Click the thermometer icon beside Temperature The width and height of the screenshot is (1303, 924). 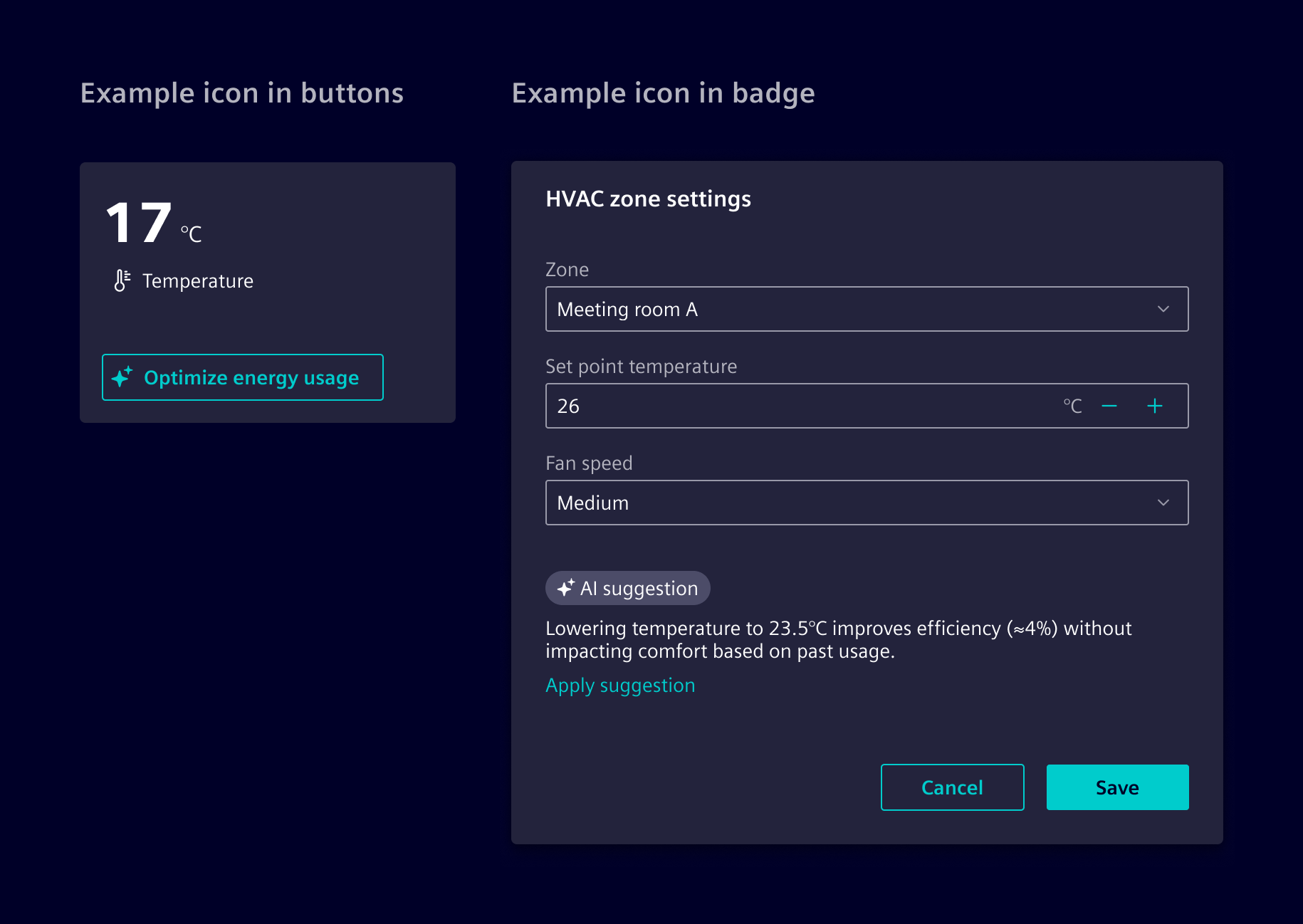(x=122, y=280)
